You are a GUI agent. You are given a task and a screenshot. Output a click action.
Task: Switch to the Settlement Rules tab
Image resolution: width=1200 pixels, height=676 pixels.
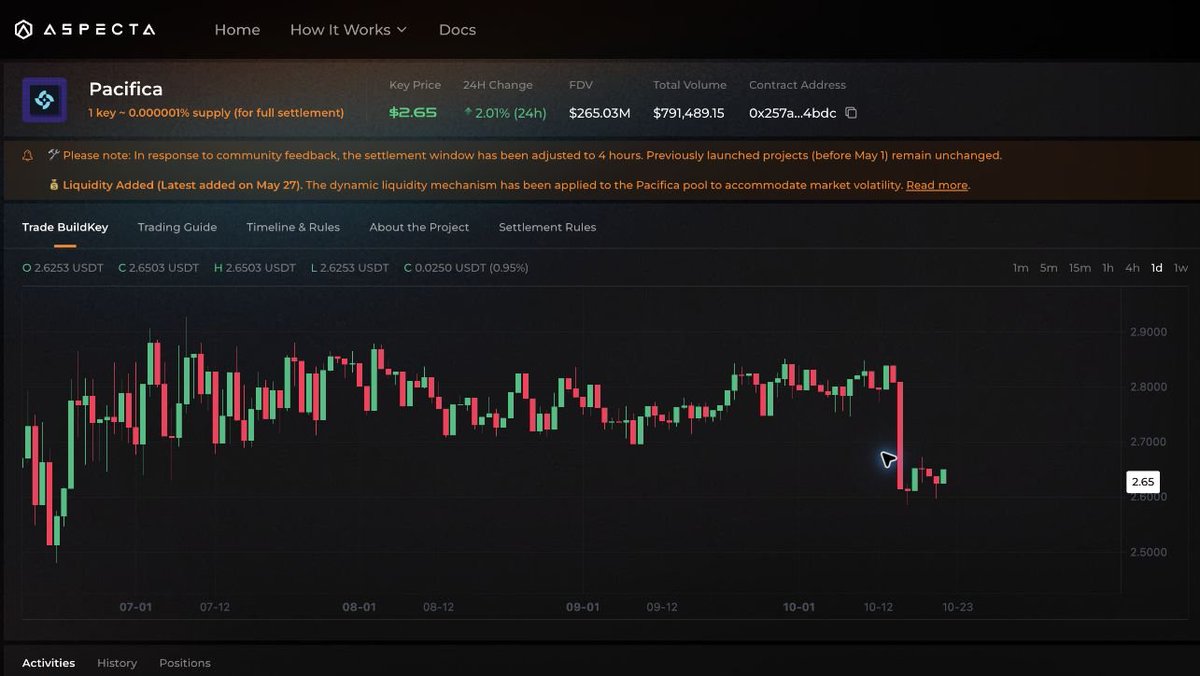547,227
